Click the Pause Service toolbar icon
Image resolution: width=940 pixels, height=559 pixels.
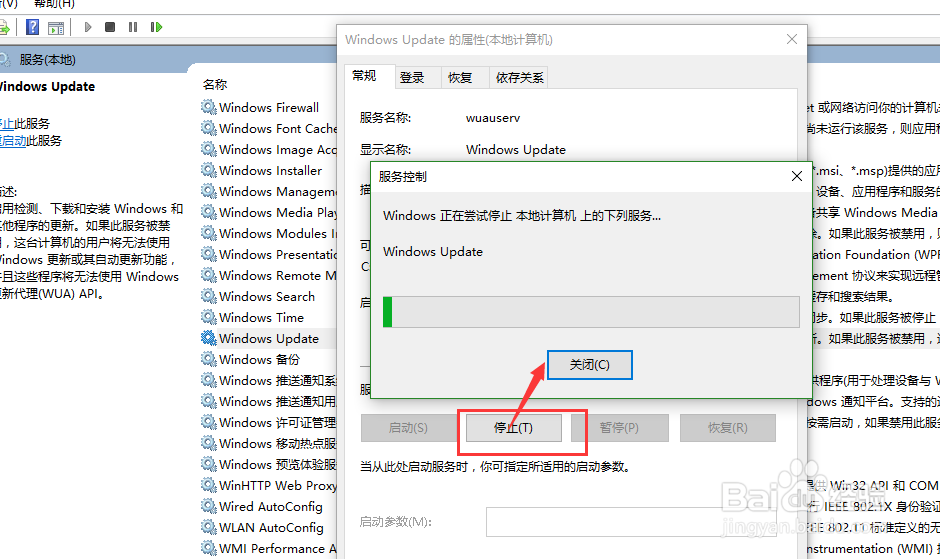pyautogui.click(x=132, y=27)
